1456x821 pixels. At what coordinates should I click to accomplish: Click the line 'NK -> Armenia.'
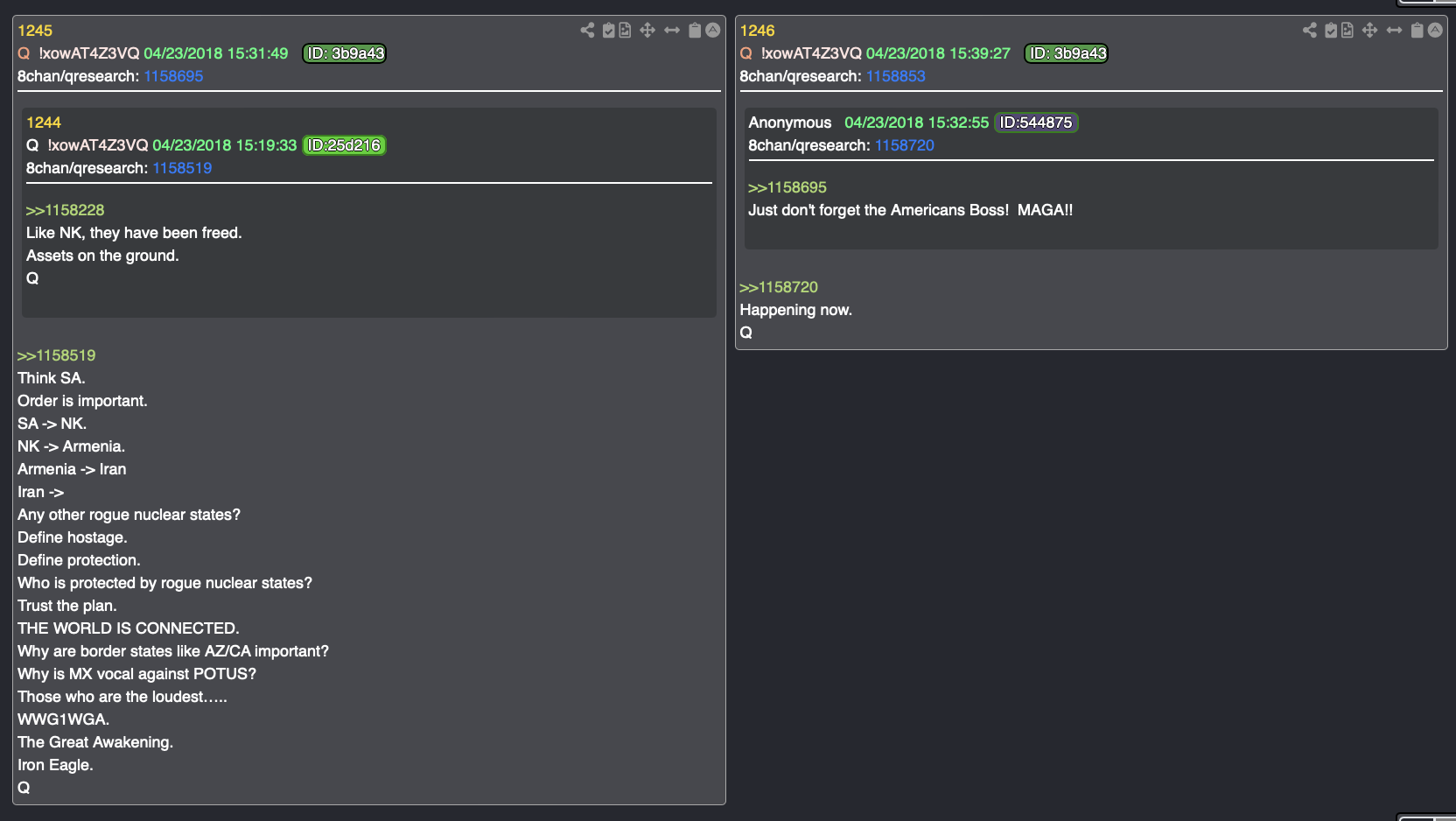coord(71,446)
